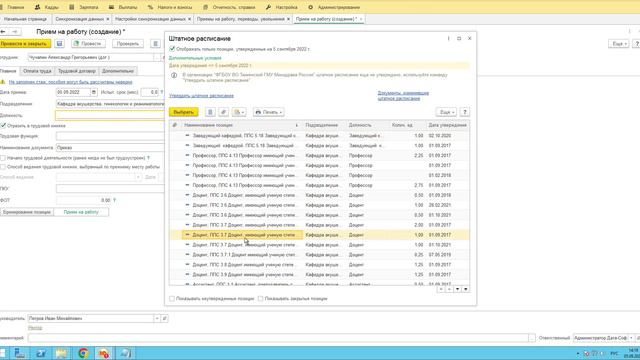The width and height of the screenshot is (640, 360).
Task: Click the Server Manager icon in taskbar
Action: coord(20,353)
